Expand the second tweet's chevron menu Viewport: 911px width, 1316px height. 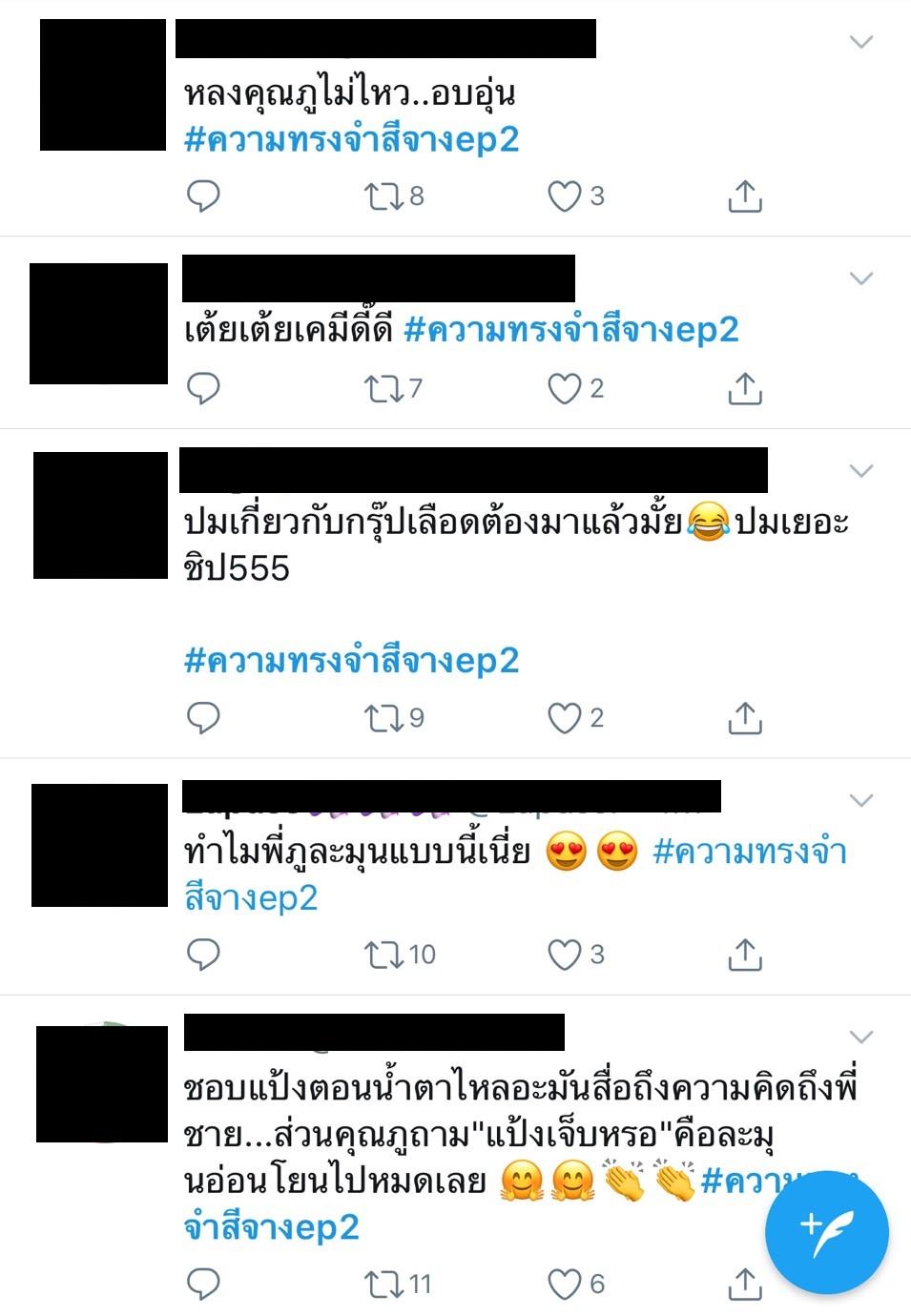click(x=861, y=278)
